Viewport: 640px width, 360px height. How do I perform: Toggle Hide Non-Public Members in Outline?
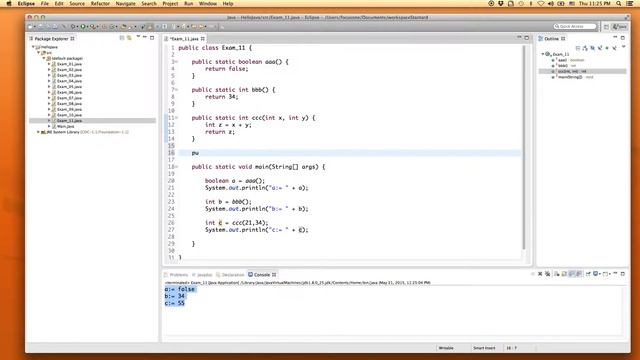(x=607, y=48)
